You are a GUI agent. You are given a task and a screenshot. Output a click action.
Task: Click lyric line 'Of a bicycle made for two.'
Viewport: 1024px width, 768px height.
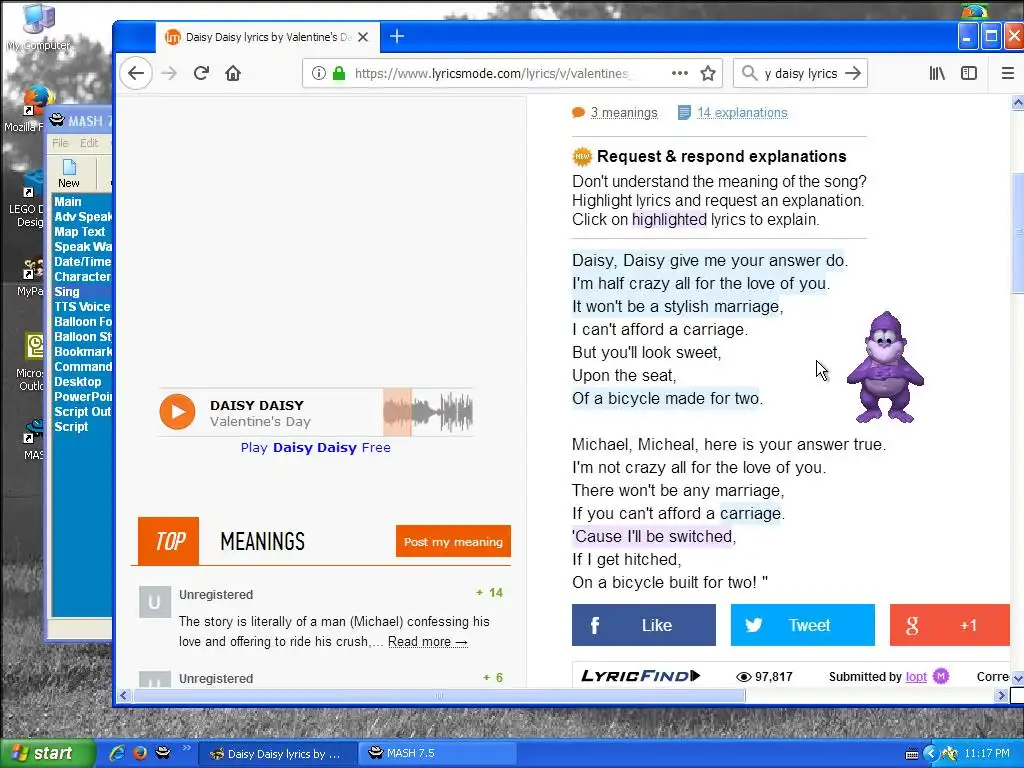[x=667, y=398]
